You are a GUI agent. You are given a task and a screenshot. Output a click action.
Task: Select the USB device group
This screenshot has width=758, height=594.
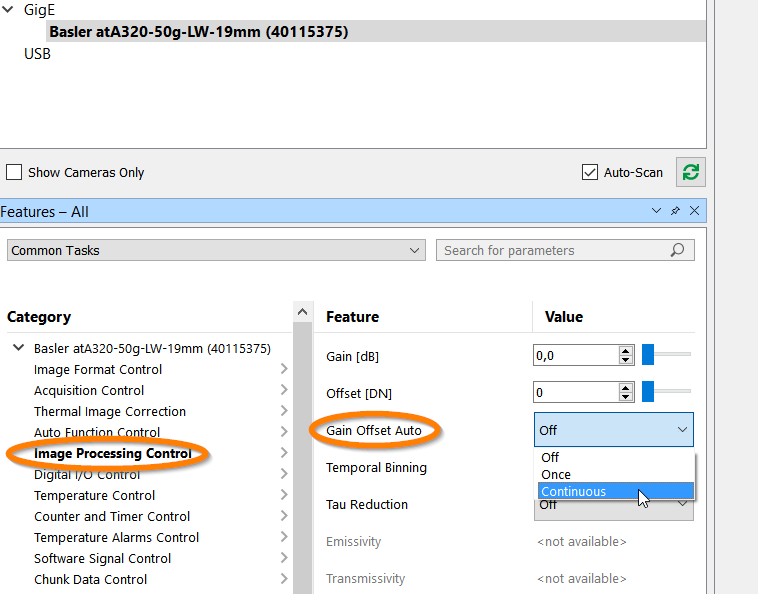[37, 54]
